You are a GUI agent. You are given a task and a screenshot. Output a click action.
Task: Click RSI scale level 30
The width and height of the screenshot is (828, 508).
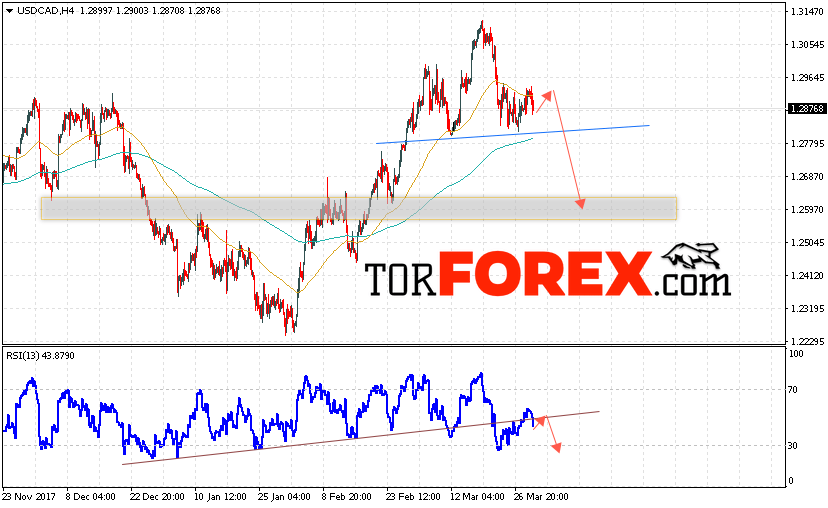pyautogui.click(x=793, y=446)
